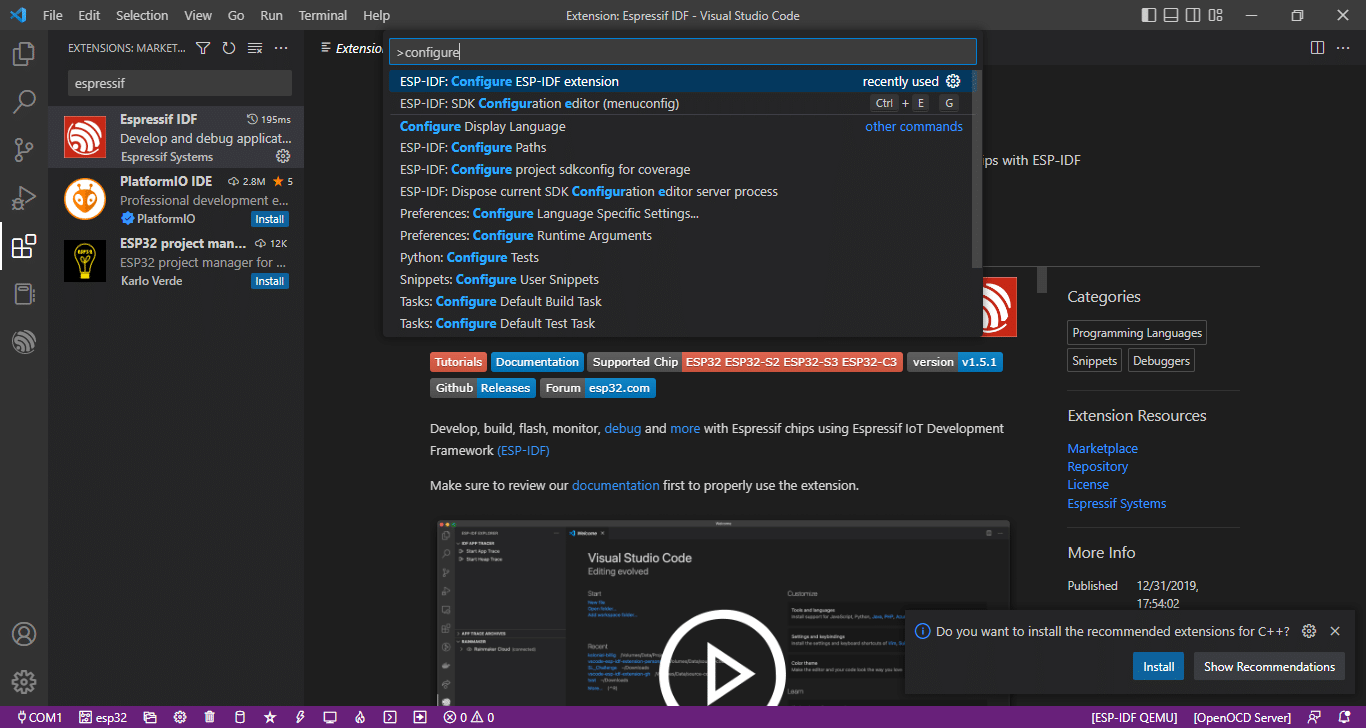This screenshot has height=728, width=1366.
Task: Open the Marketplace resource link
Action: coord(1102,448)
